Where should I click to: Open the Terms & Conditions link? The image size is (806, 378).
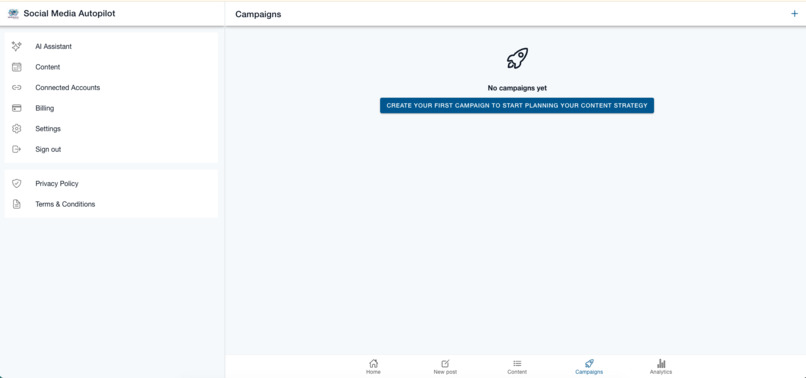pyautogui.click(x=111, y=204)
